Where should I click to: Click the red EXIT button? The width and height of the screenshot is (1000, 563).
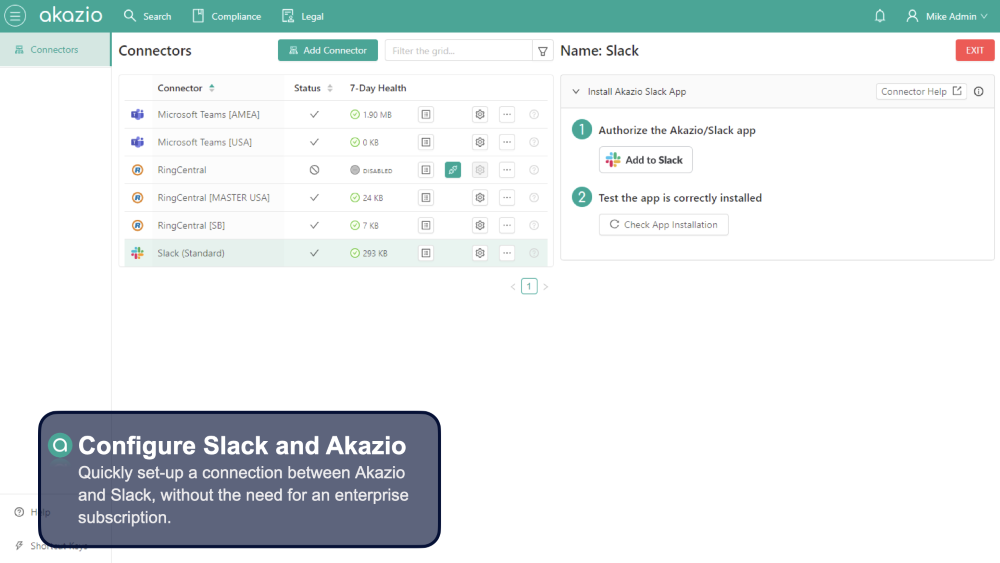click(974, 50)
